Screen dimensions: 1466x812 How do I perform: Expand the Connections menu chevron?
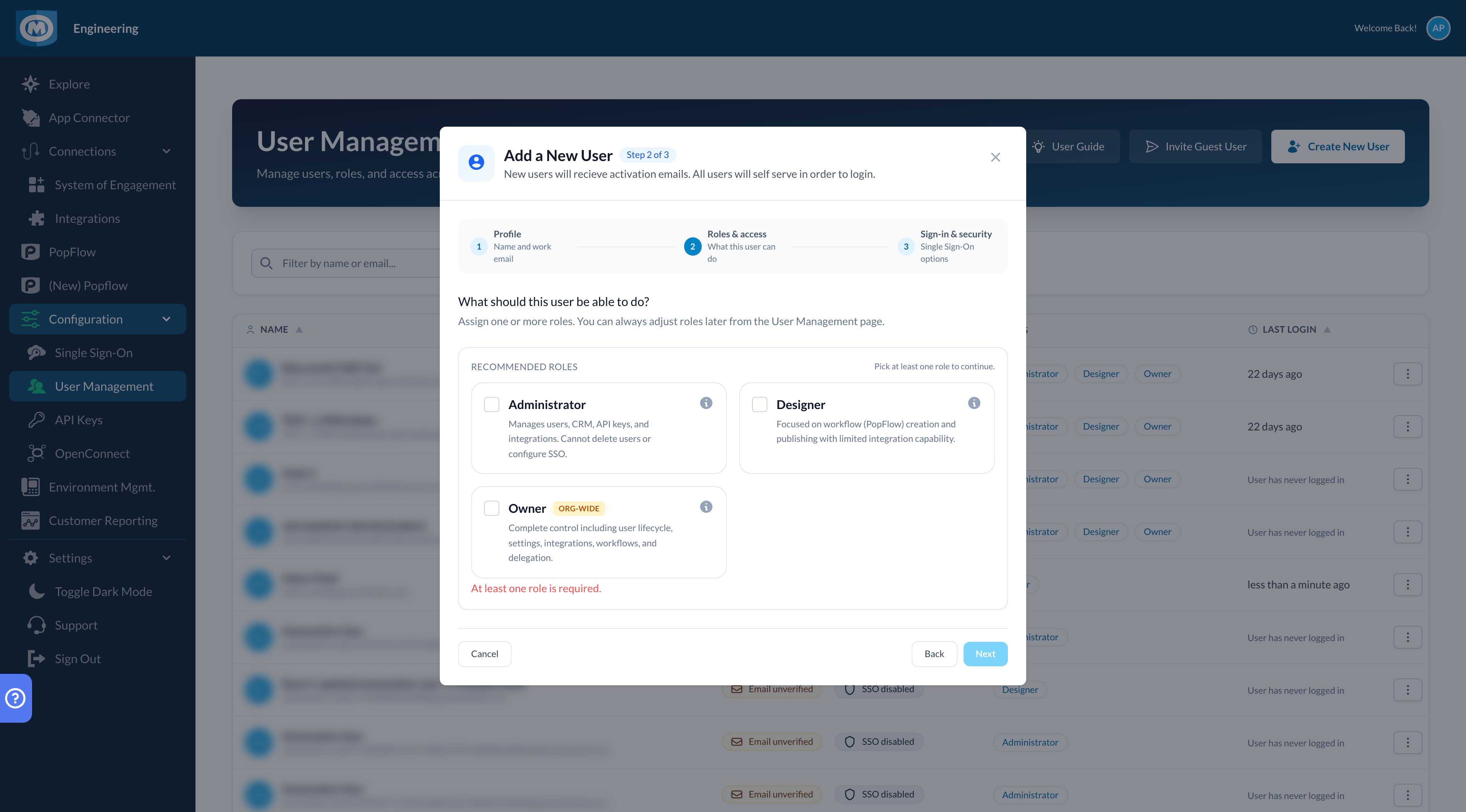coord(166,151)
